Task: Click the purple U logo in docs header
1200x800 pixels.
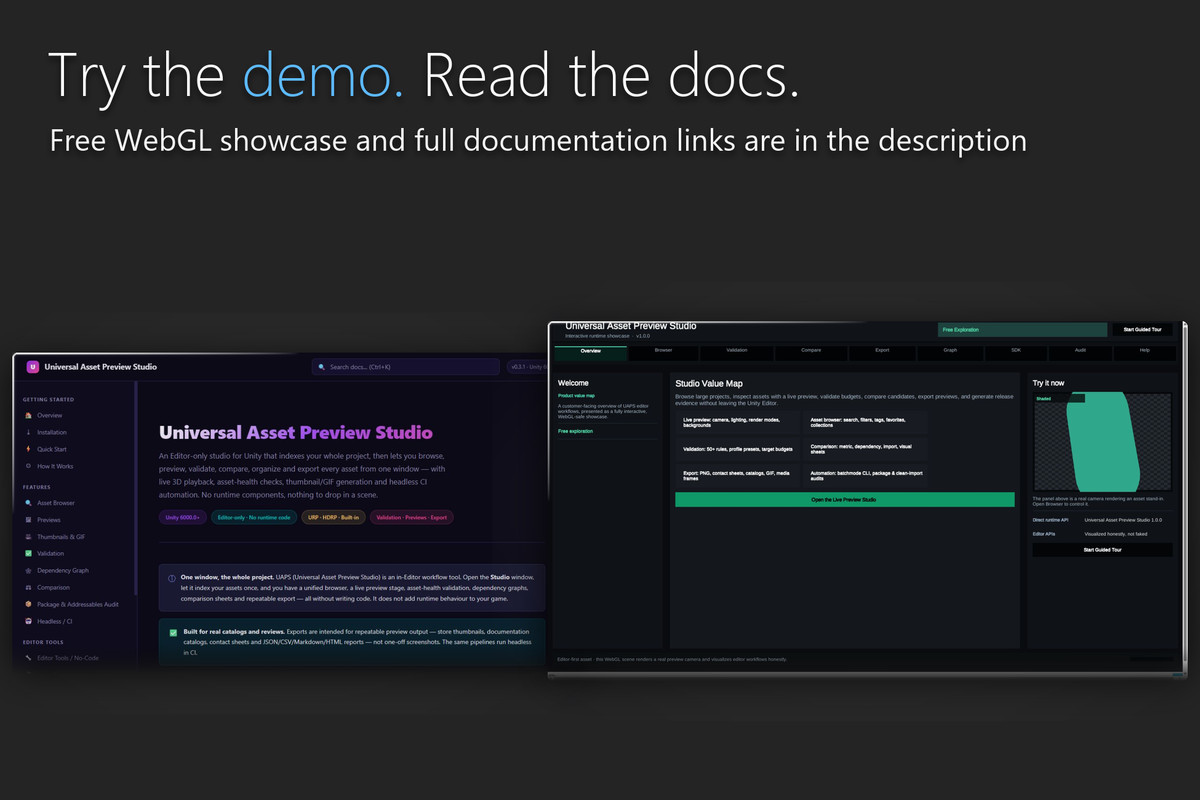Action: [33, 367]
